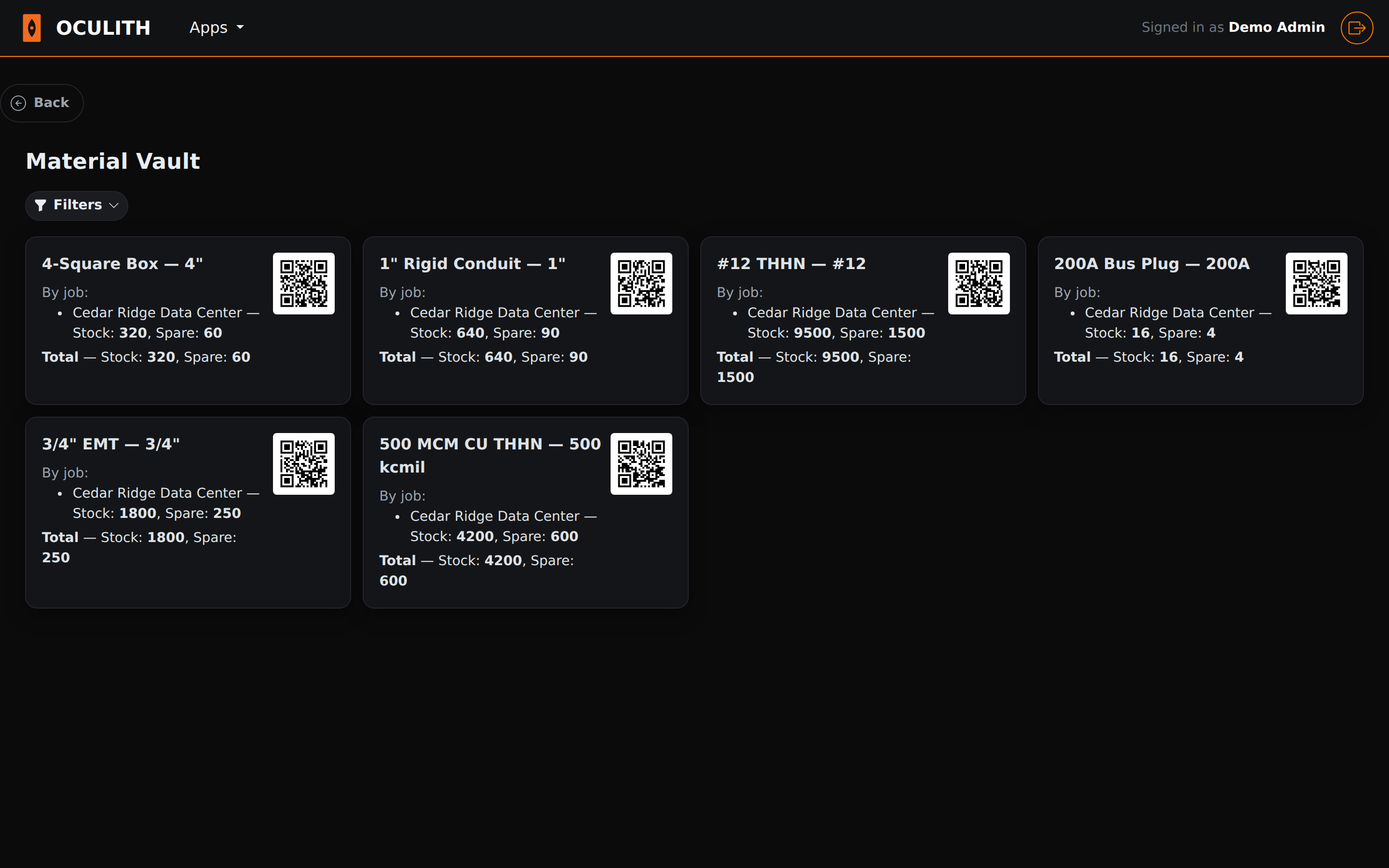Click the 500 MCM CU THHN title
This screenshot has width=1389, height=868.
490,455
